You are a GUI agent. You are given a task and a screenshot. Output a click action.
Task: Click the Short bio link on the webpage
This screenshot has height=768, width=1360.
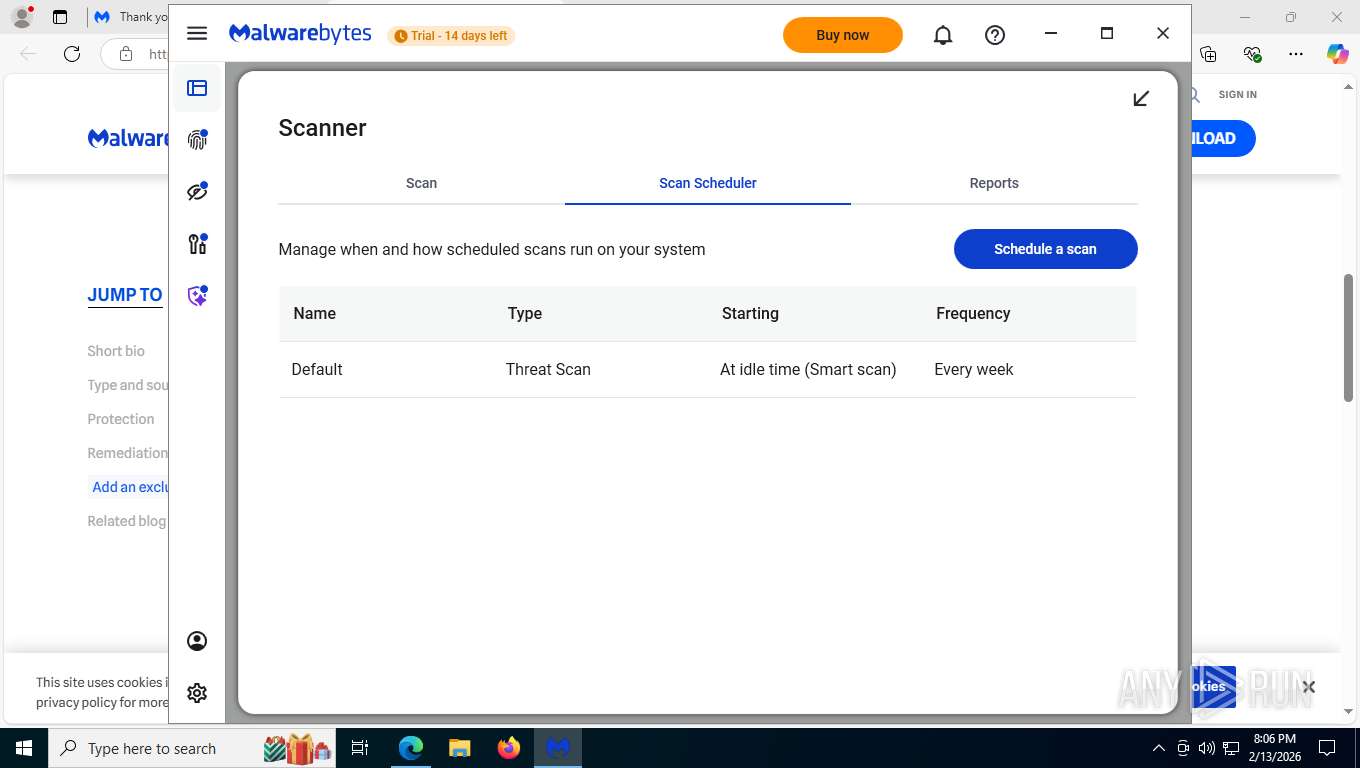click(116, 351)
